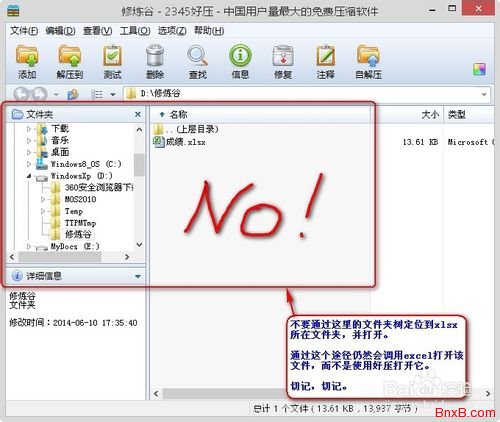The width and height of the screenshot is (500, 422).
Task: Click the 修改时间 2014-06-10 detail text
Action: tap(73, 323)
